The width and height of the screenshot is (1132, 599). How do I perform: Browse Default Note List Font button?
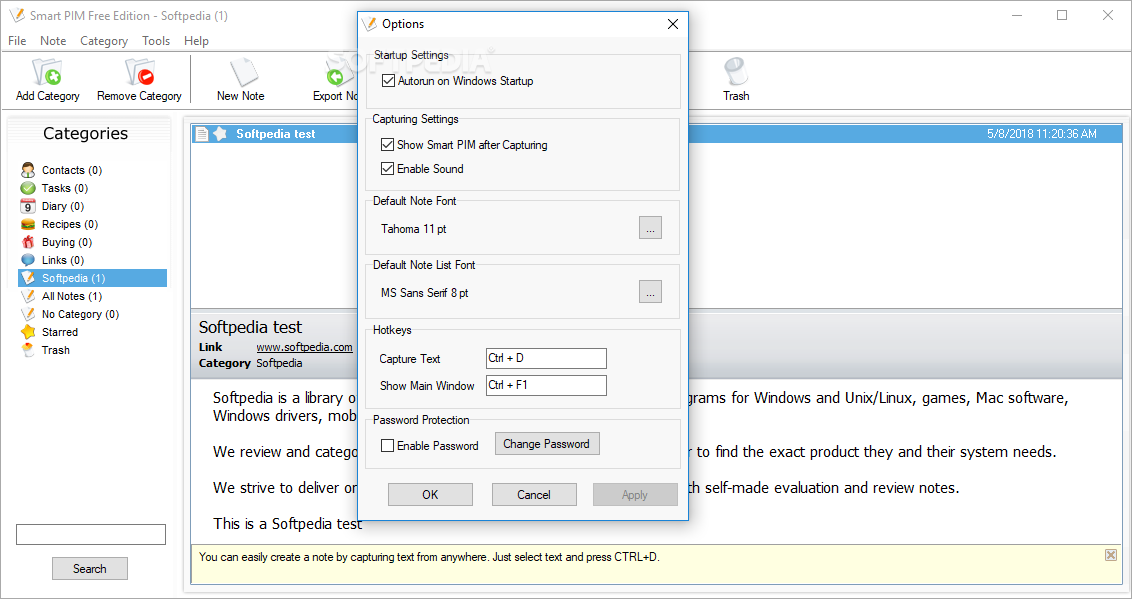click(x=650, y=292)
